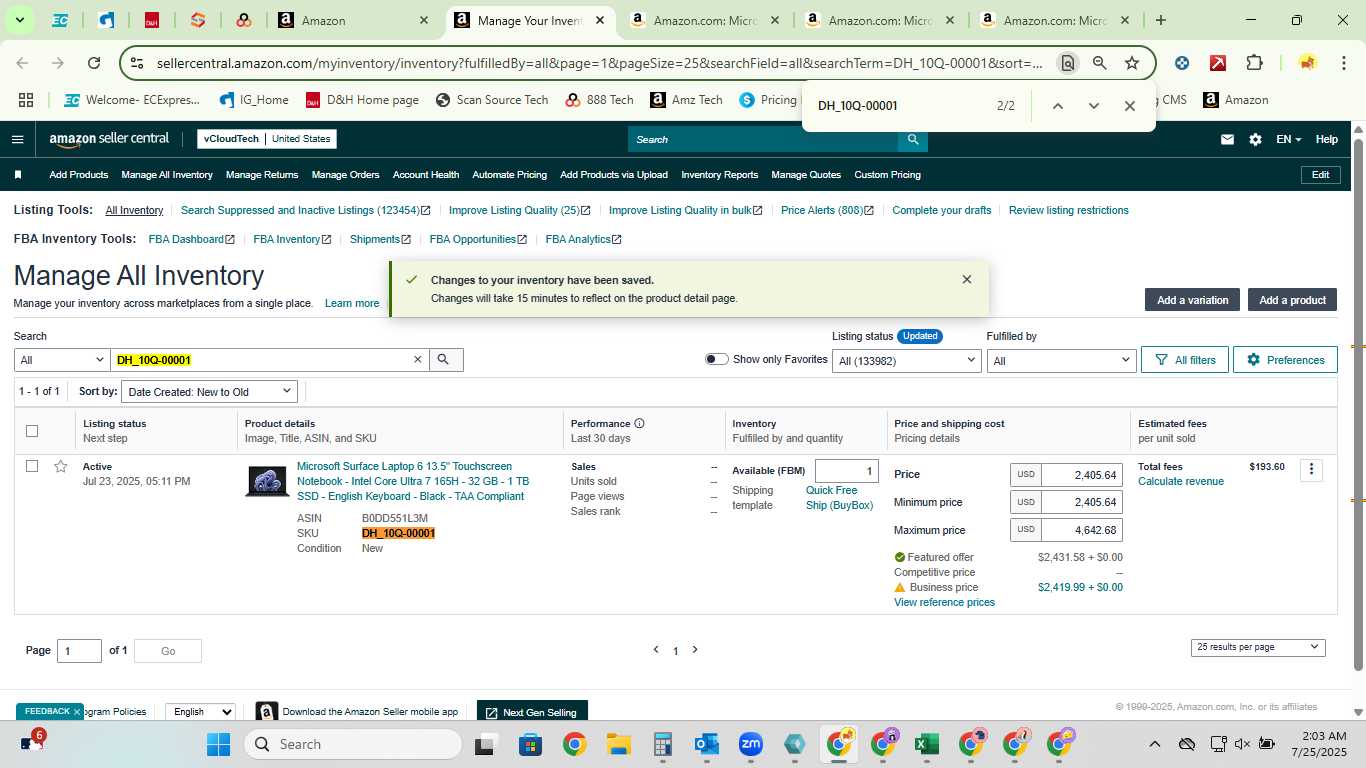Open the Fulfilled by dropdown
This screenshot has width=1366, height=768.
click(x=1061, y=360)
